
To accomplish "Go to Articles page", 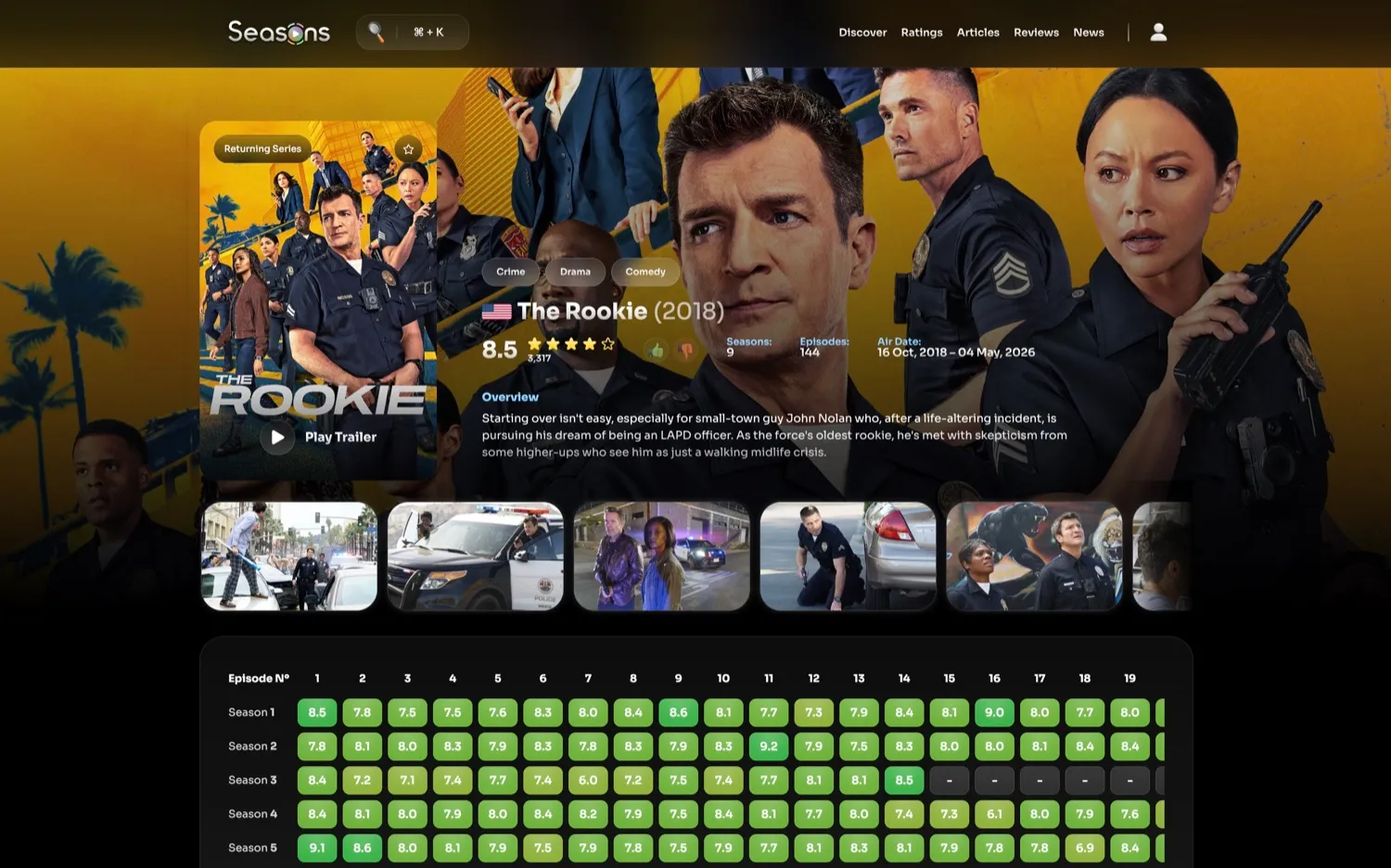I will click(978, 32).
